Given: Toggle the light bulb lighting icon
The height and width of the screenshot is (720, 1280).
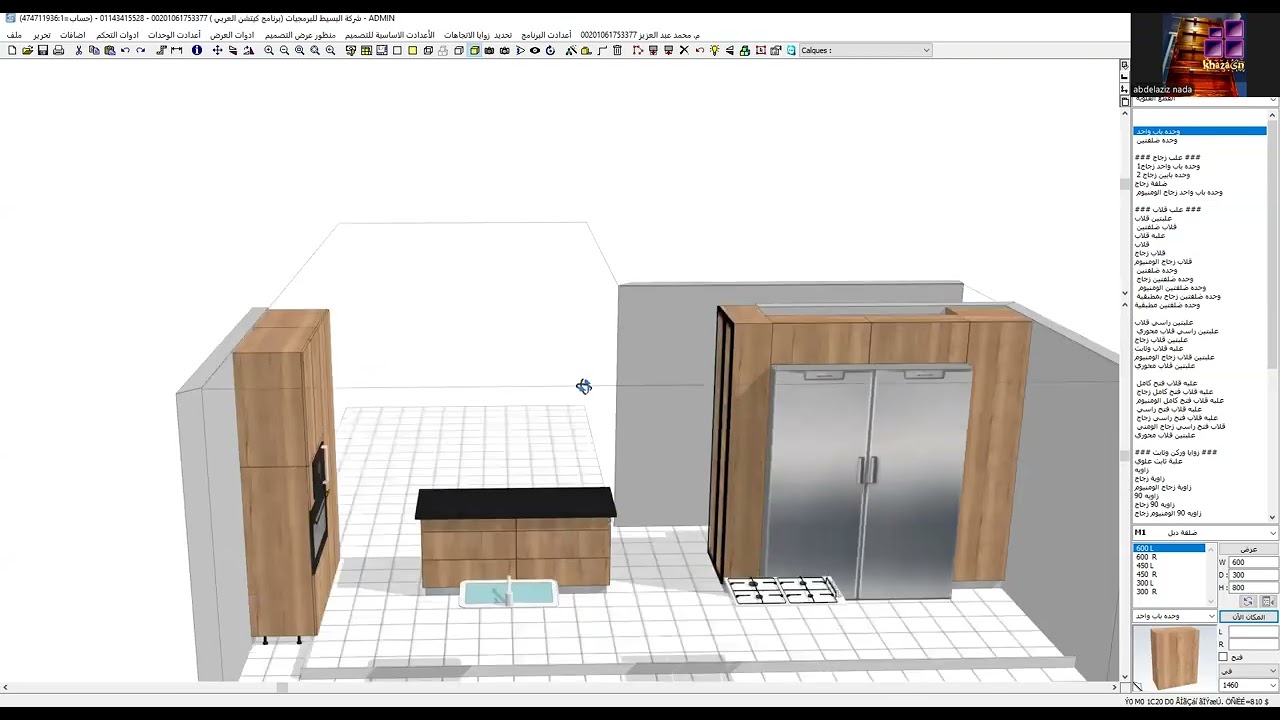Looking at the screenshot, I should (x=714, y=50).
